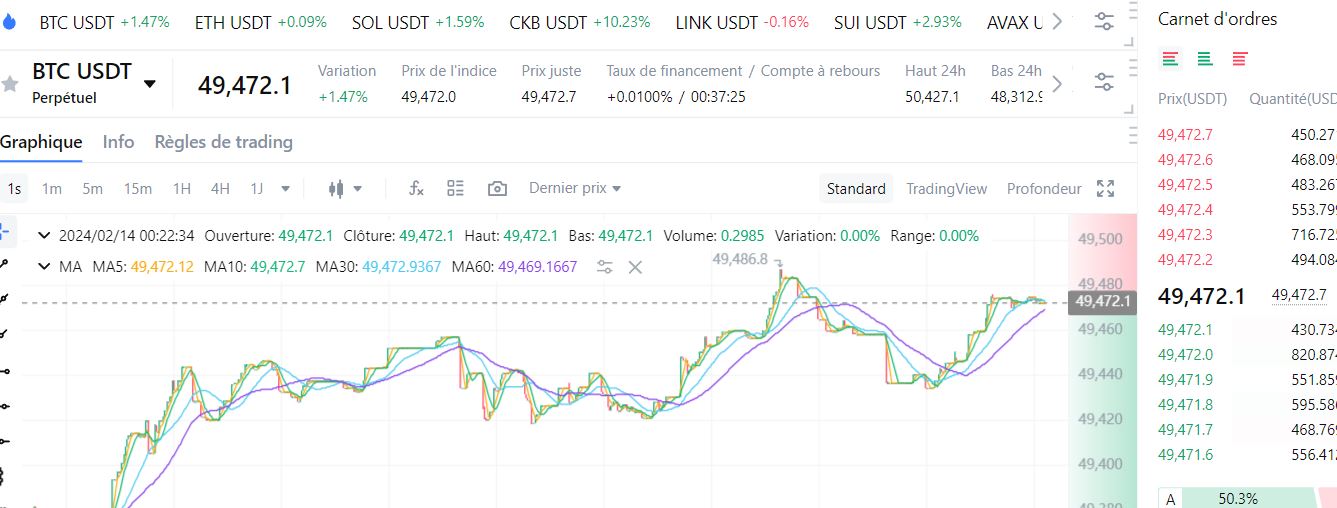Open BTC USDT pair selector dropdown
Image resolution: width=1337 pixels, height=508 pixels.
[x=150, y=84]
